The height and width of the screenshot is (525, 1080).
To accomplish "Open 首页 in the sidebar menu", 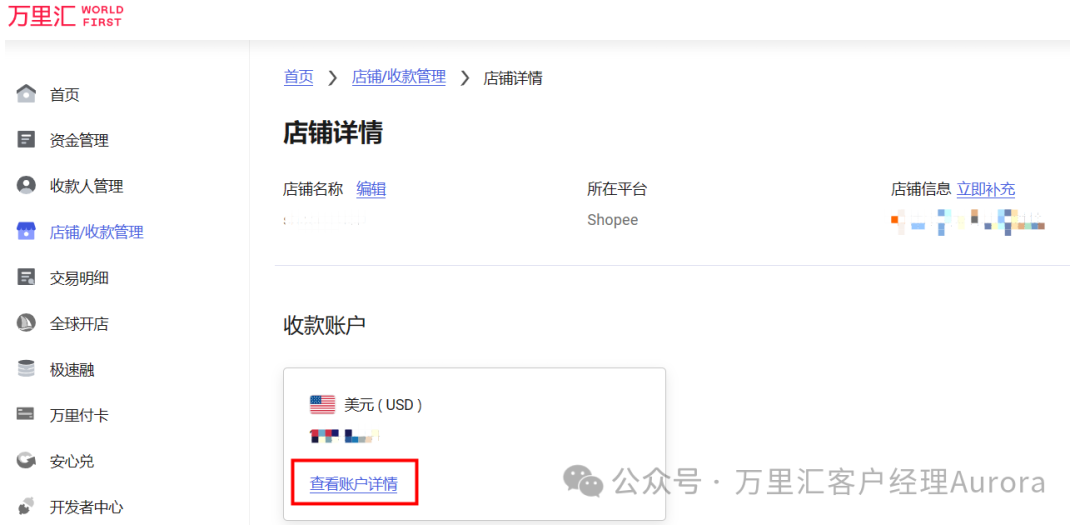I will 65,94.
